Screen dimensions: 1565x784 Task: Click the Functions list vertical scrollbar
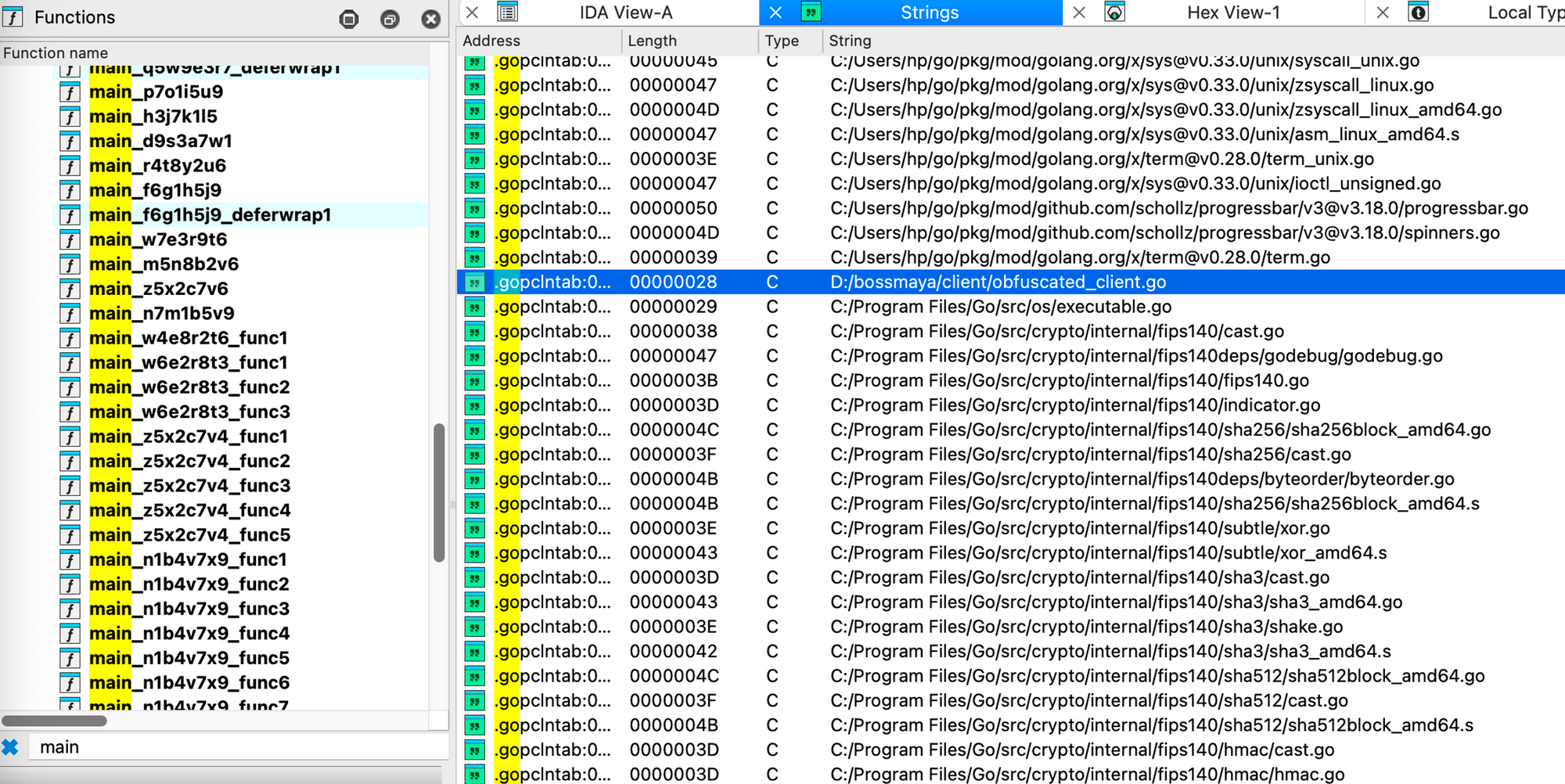439,493
